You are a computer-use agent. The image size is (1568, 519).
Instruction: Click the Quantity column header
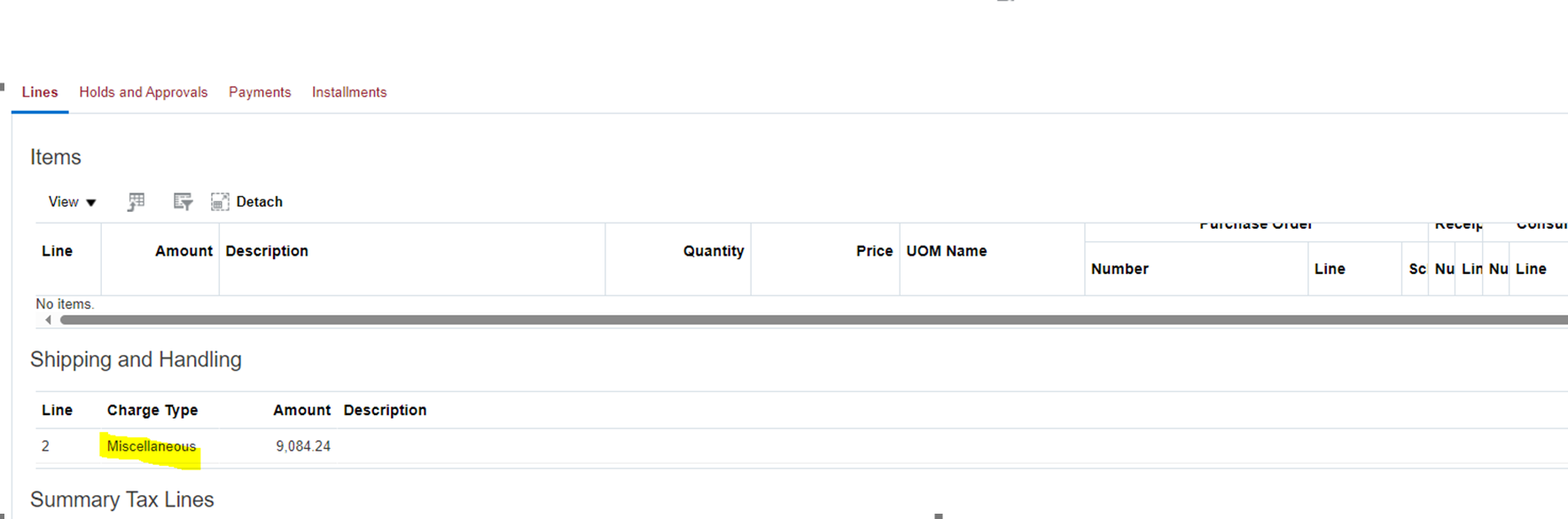(x=714, y=251)
